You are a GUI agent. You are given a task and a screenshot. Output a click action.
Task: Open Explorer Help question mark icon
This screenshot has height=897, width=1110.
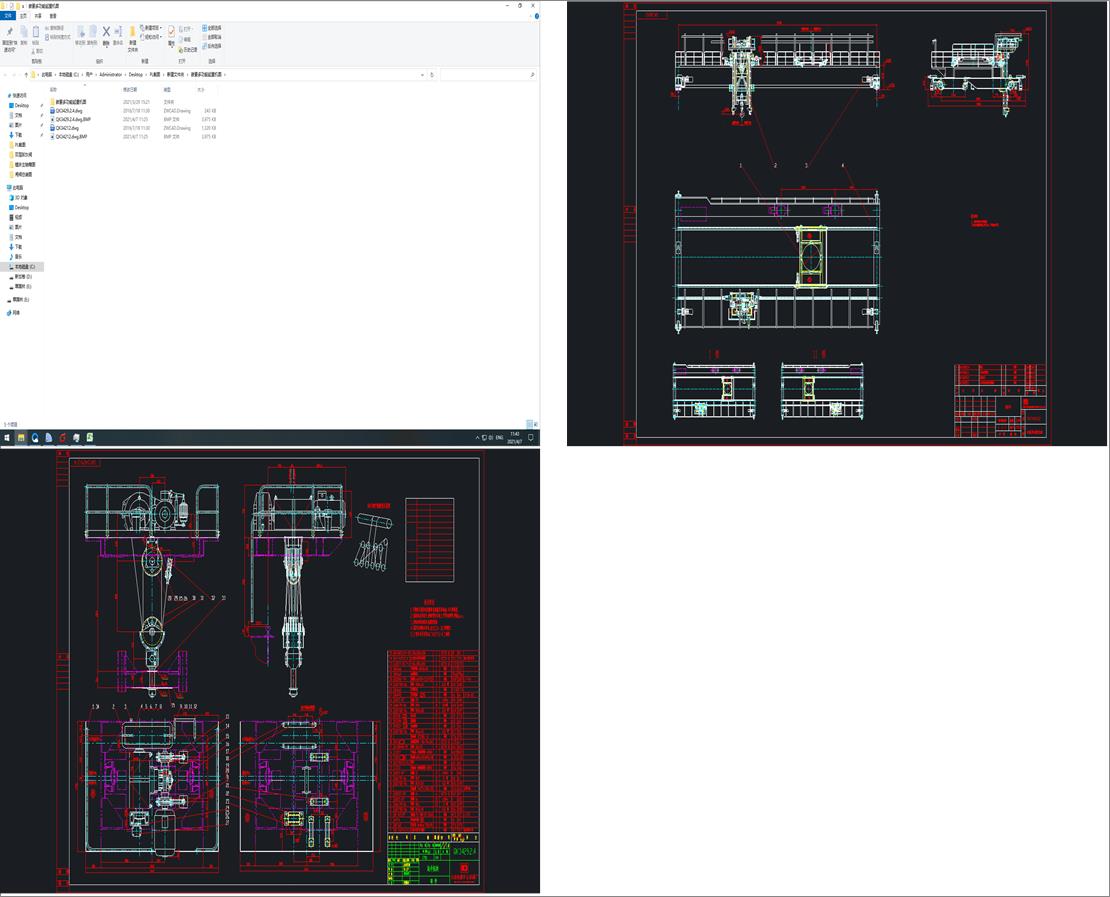click(537, 16)
